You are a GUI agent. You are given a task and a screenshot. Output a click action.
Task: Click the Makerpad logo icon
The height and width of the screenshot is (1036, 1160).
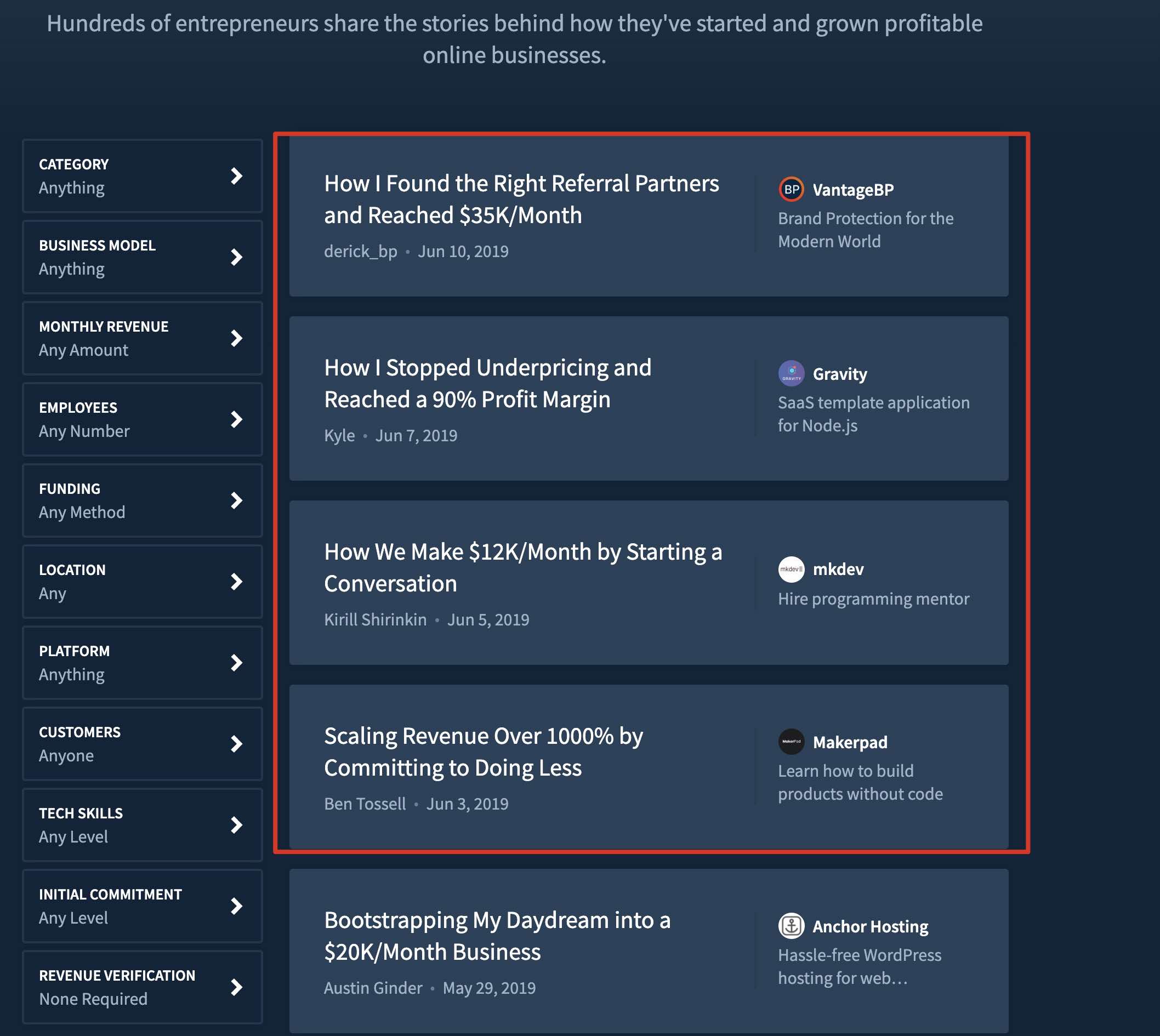pos(791,742)
